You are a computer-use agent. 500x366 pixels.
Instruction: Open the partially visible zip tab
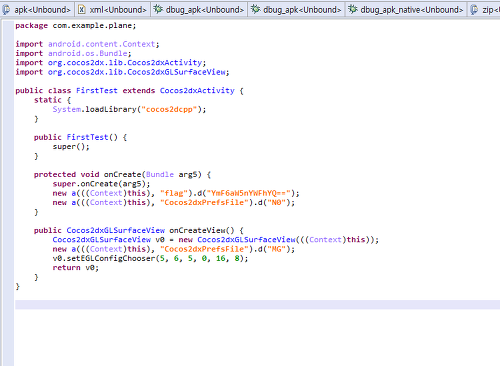pyautogui.click(x=484, y=10)
